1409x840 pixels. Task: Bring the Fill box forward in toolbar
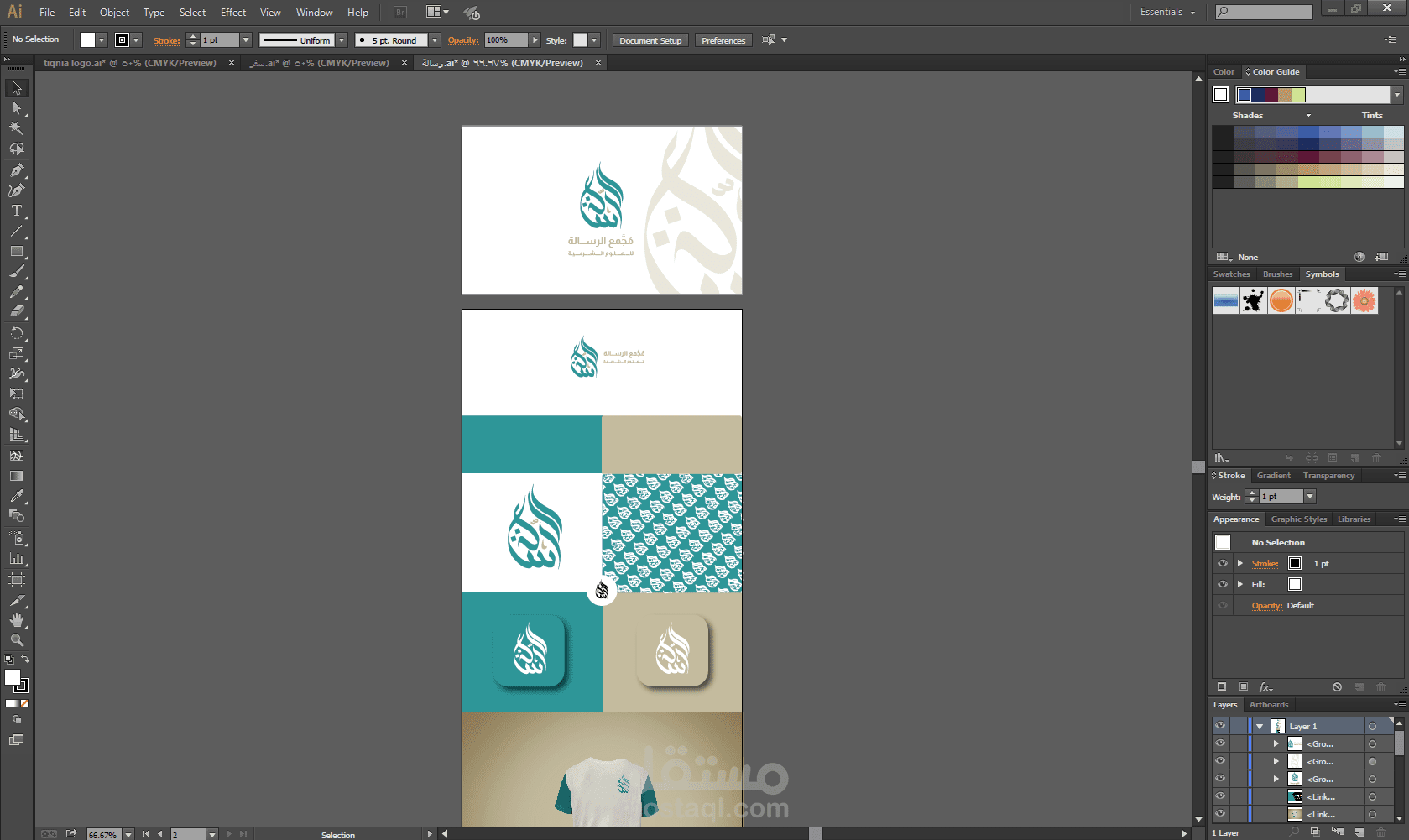12,677
